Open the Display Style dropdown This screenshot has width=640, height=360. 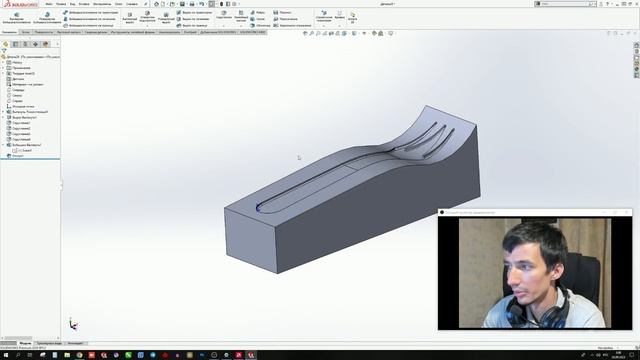(x=355, y=33)
